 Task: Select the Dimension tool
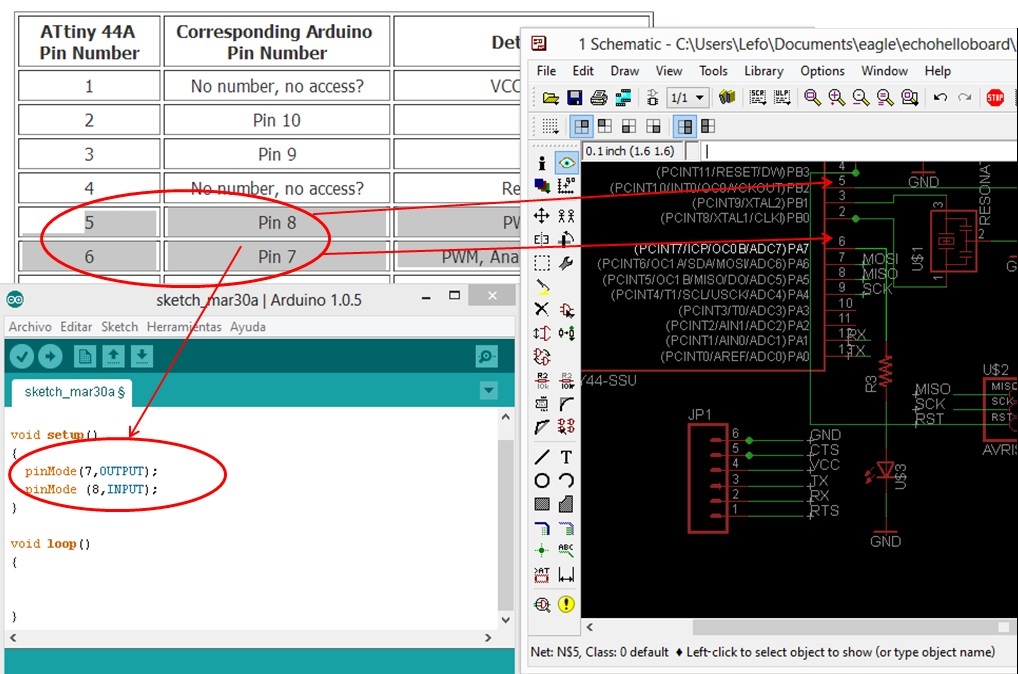coord(566,575)
